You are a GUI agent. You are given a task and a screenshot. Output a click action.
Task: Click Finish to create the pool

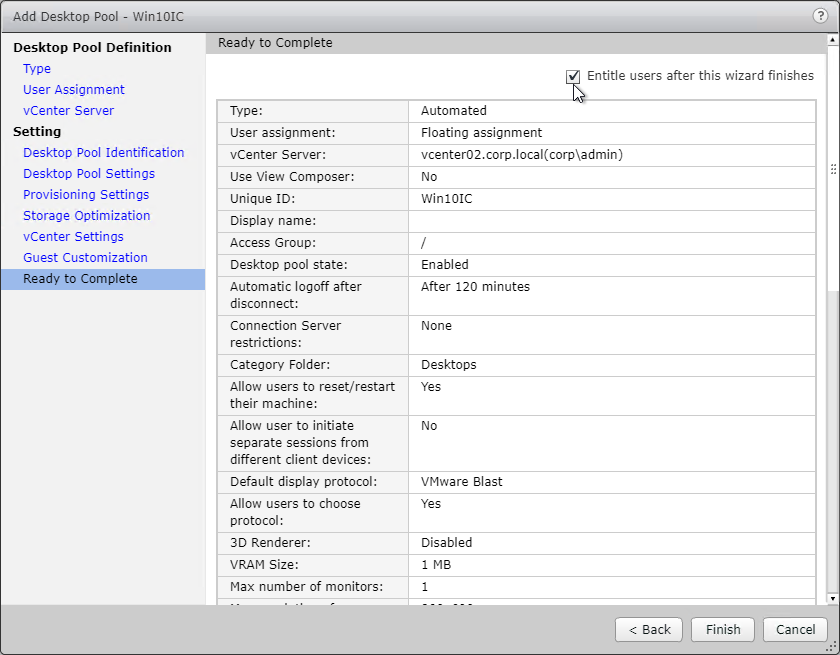[723, 629]
